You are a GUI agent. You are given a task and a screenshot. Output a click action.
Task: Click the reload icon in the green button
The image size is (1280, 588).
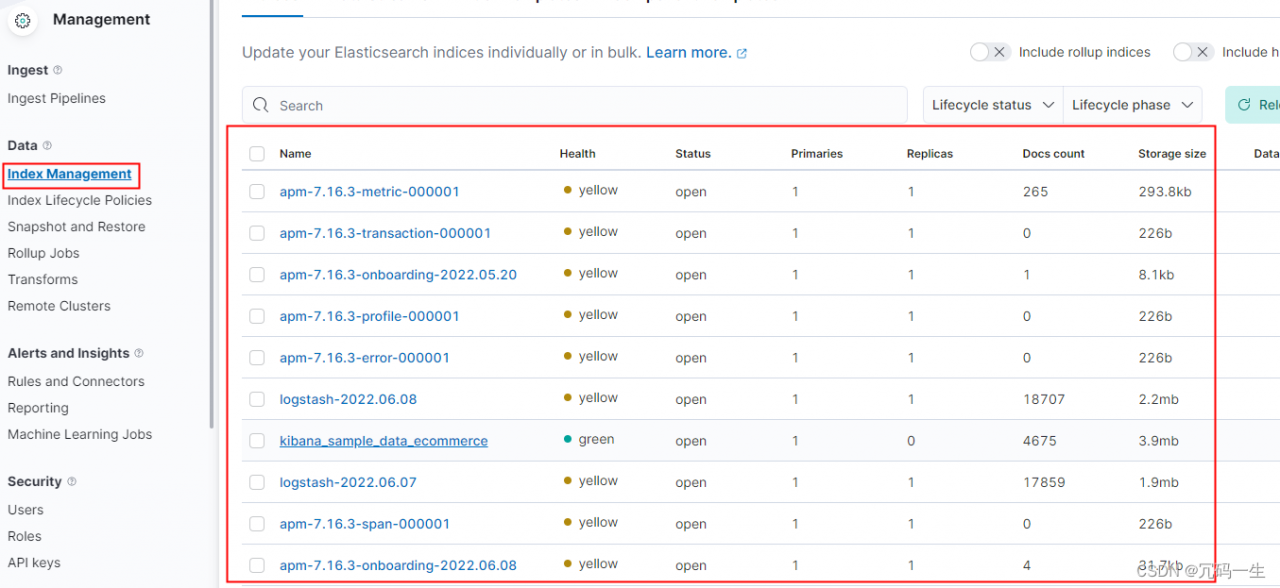pos(1244,105)
